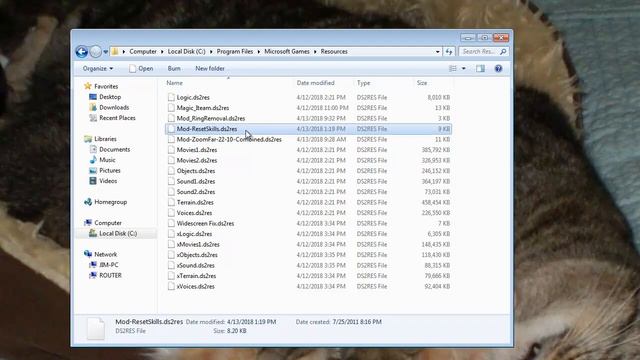Open the Videos library

click(108, 181)
